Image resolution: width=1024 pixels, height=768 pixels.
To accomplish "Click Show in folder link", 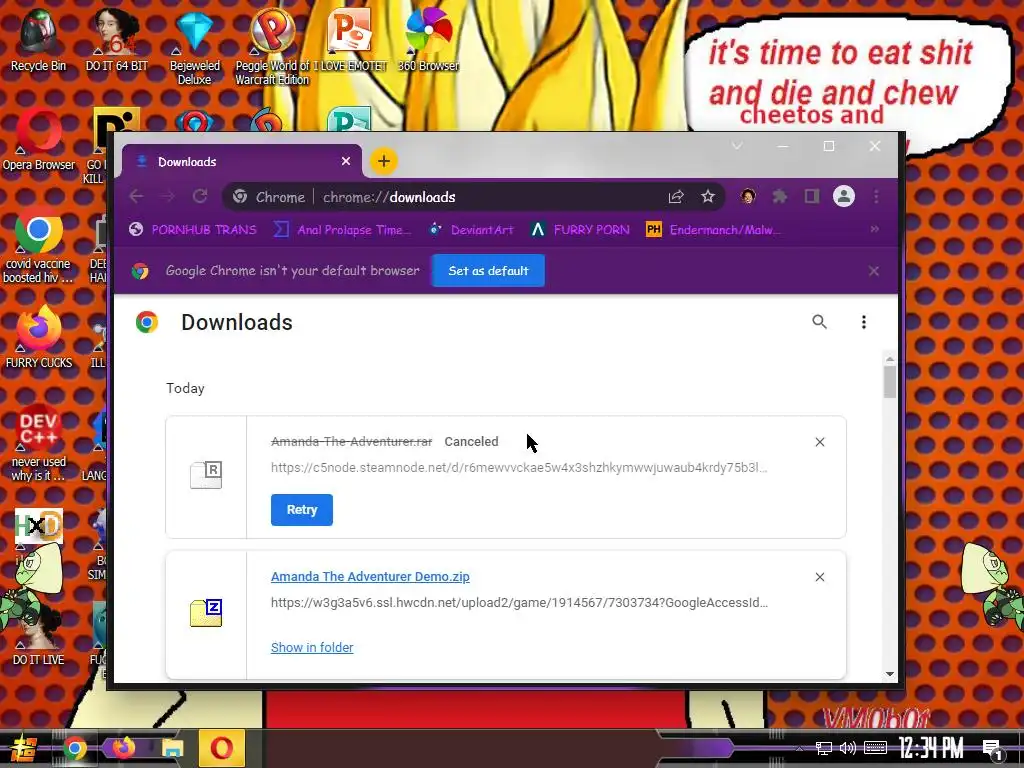I will point(312,647).
